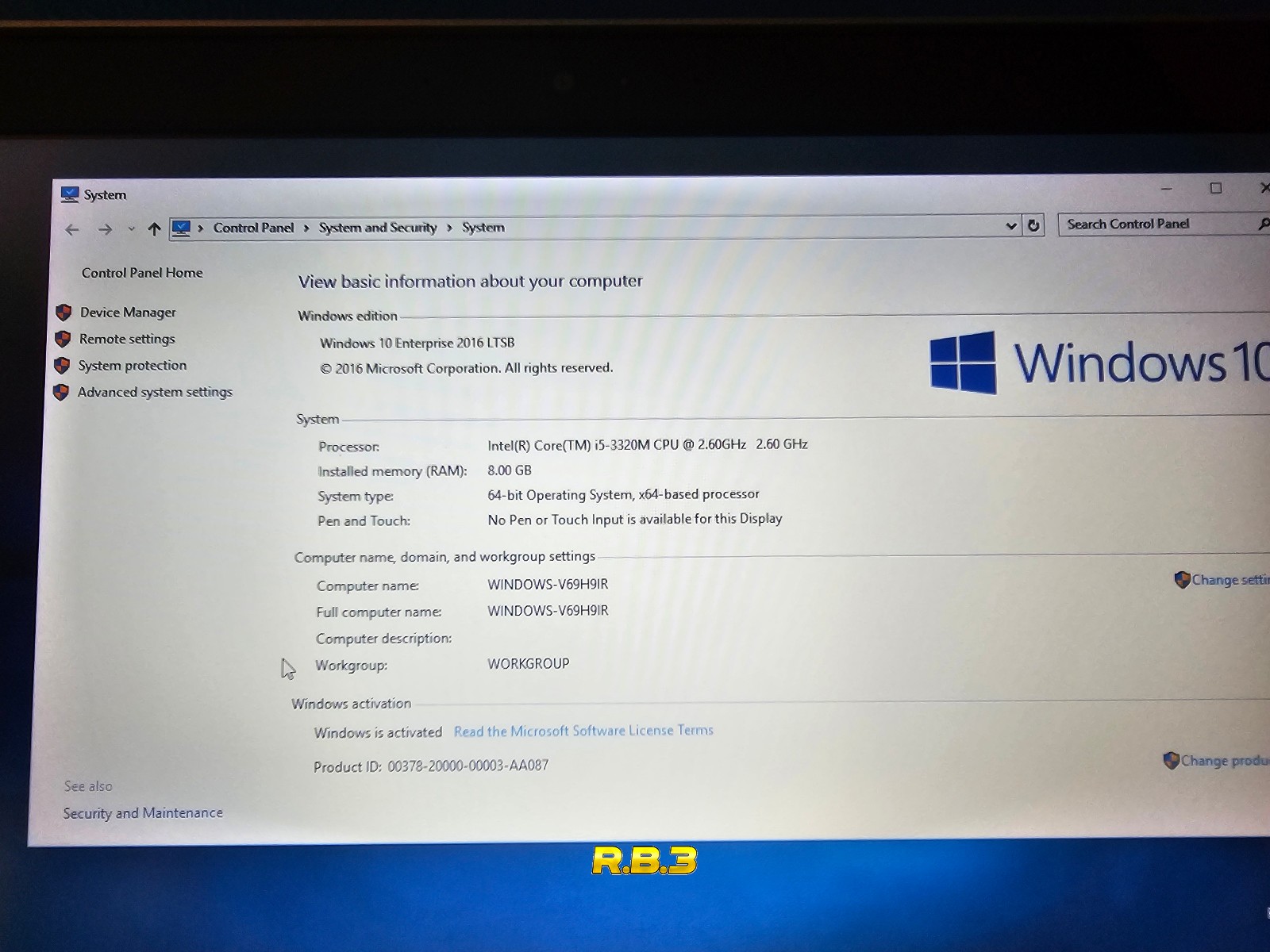Click the Windows 10 logo
Viewport: 1270px width, 952px height.
click(x=1099, y=363)
